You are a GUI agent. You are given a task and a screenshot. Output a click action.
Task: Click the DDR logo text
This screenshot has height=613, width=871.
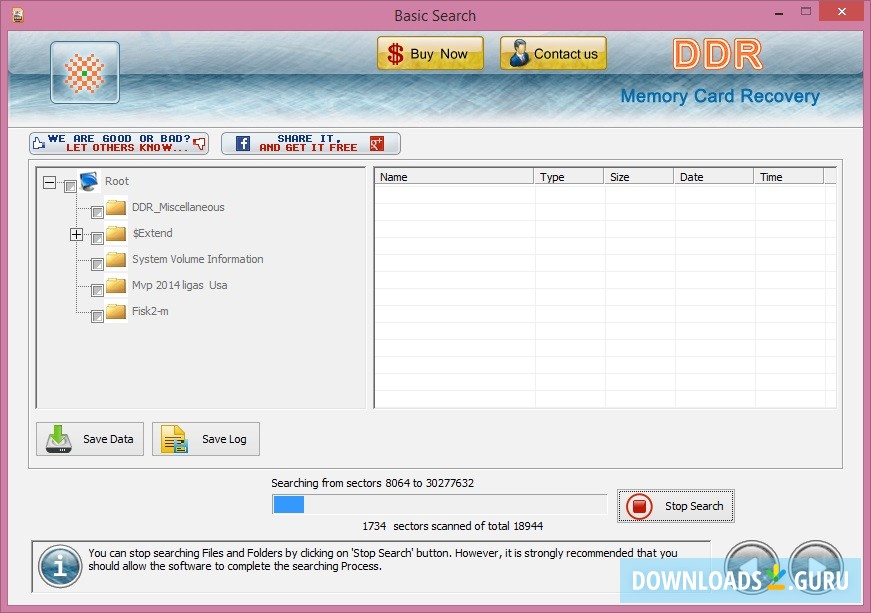[718, 54]
